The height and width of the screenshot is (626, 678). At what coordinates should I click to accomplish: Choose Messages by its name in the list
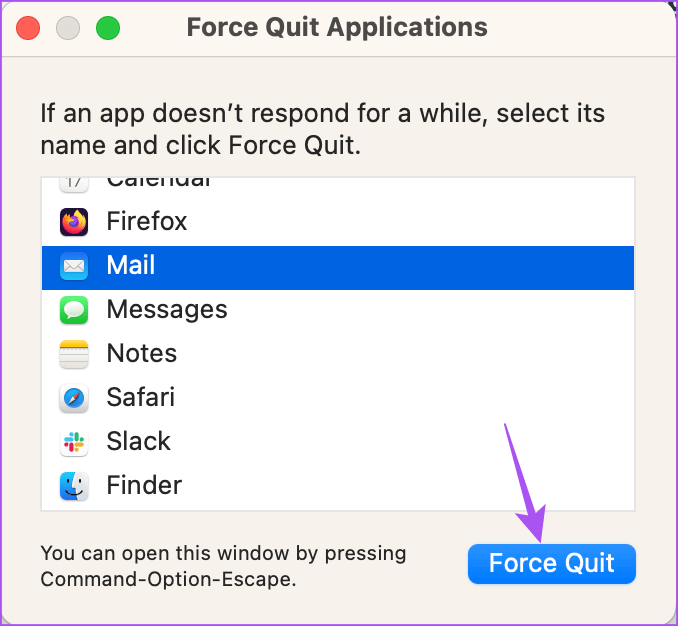(167, 310)
